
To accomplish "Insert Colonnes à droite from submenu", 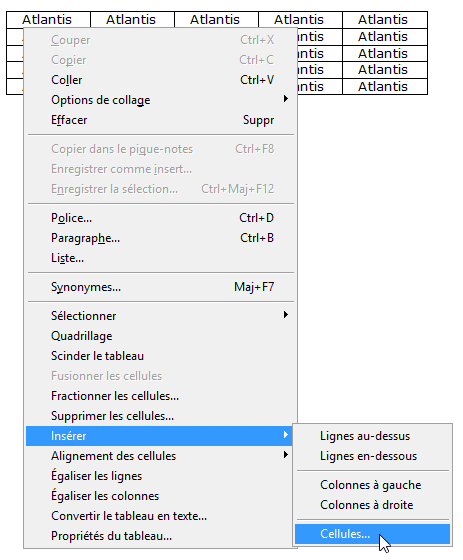I will click(372, 505).
